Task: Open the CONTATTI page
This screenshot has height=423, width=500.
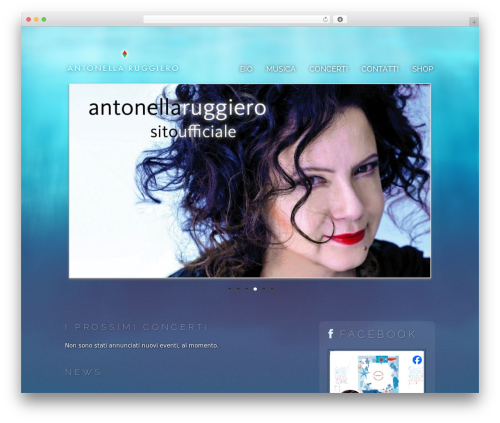Action: point(380,69)
